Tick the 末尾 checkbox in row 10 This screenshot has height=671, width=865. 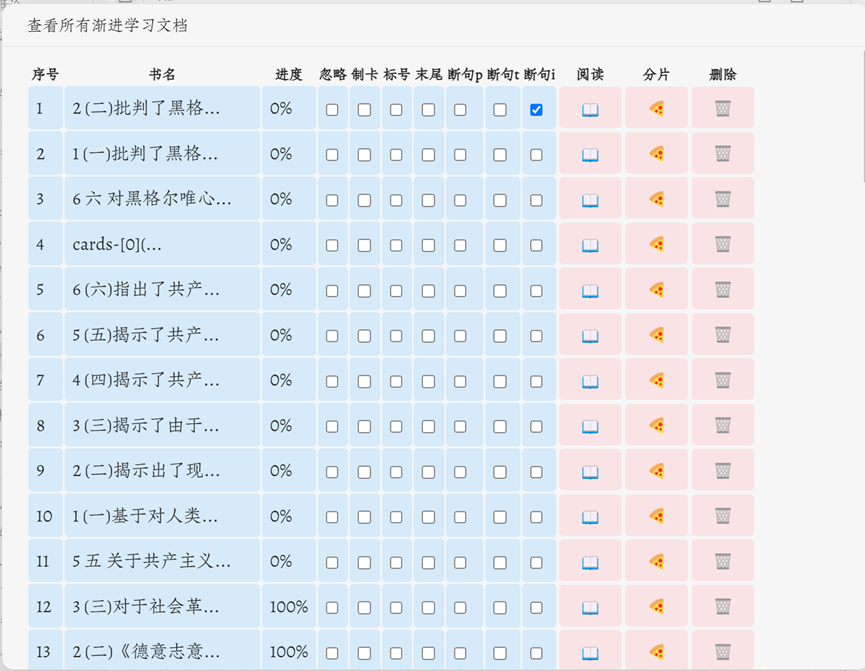tap(428, 517)
